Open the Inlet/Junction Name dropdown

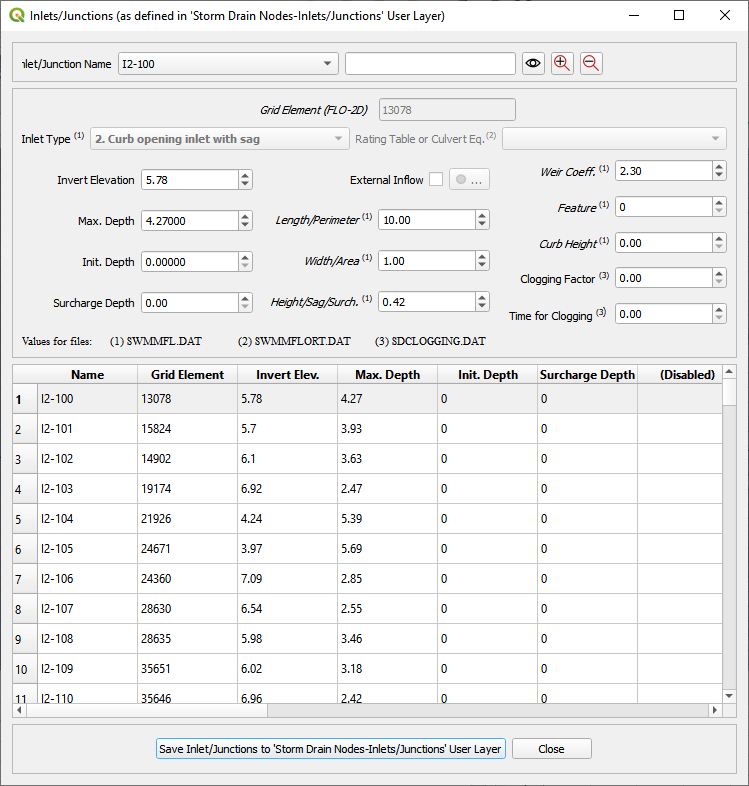(x=328, y=64)
